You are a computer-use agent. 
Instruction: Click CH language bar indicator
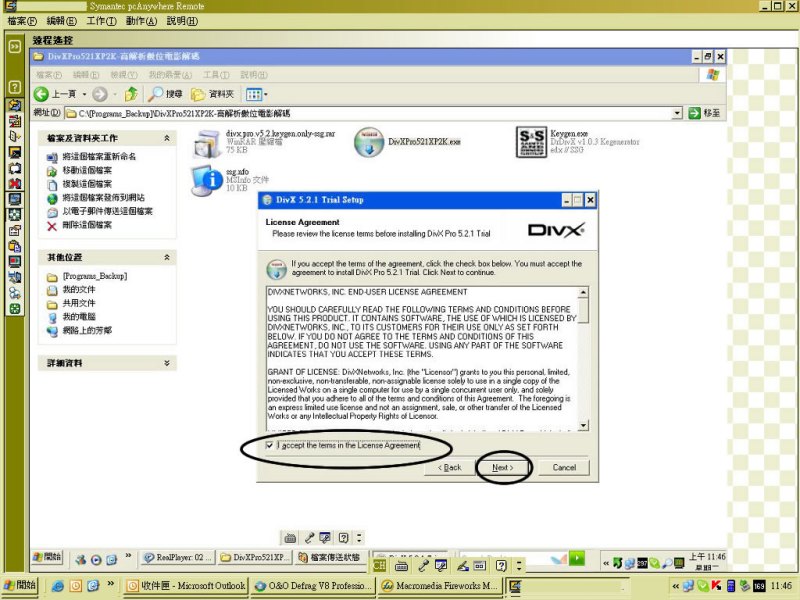379,565
